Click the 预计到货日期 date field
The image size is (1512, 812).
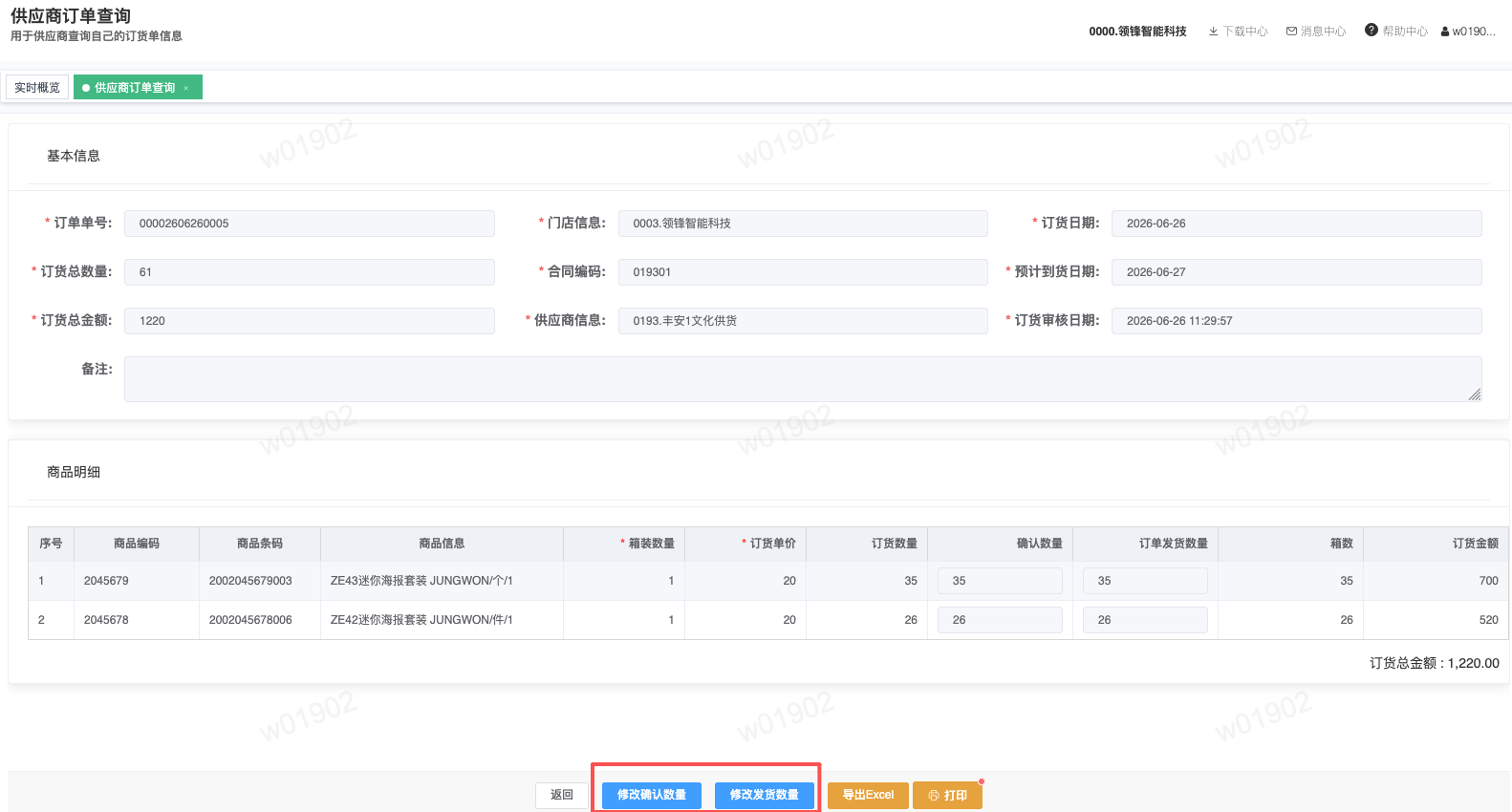click(1297, 272)
